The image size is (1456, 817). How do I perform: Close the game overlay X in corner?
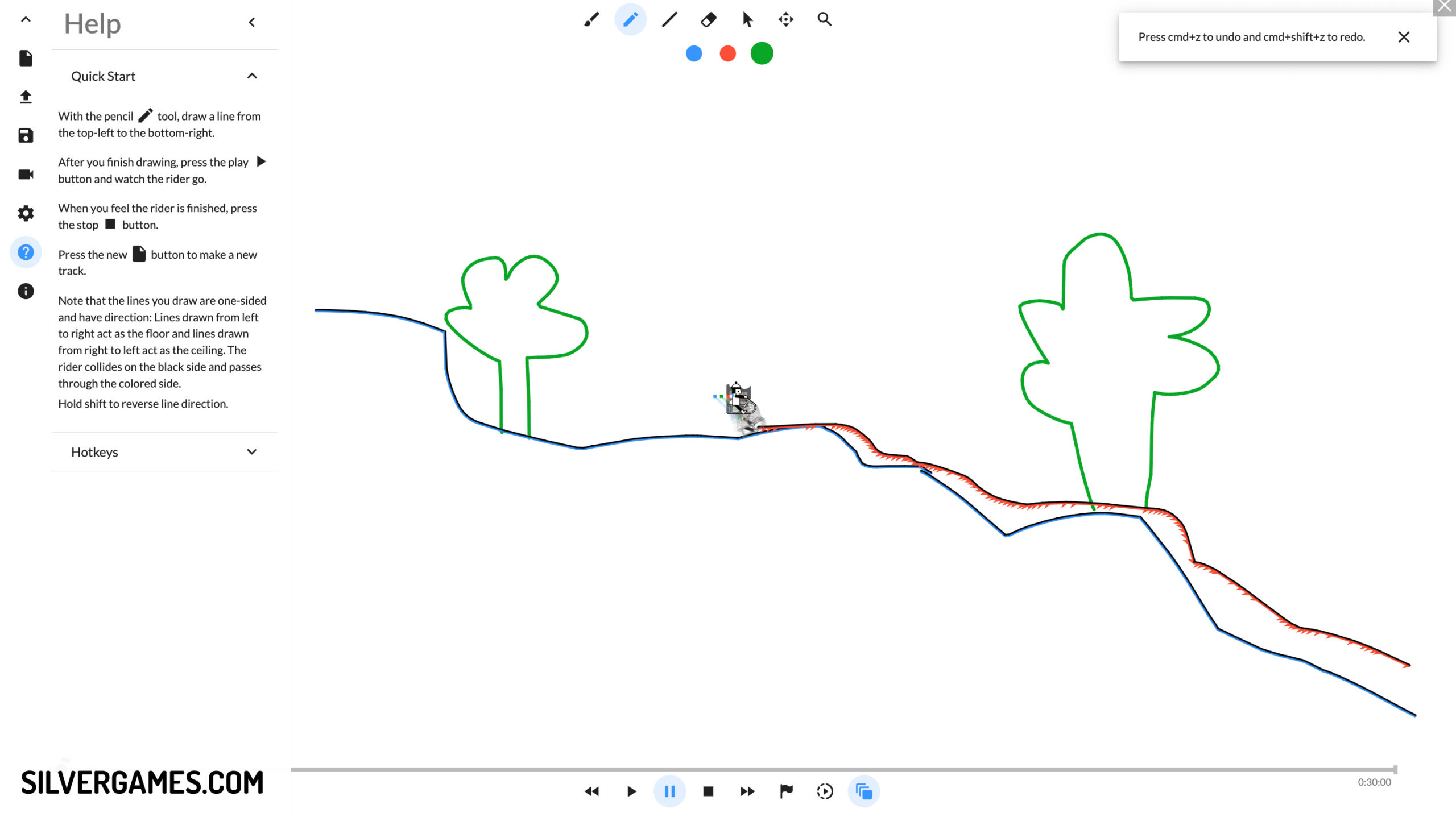(x=1444, y=7)
